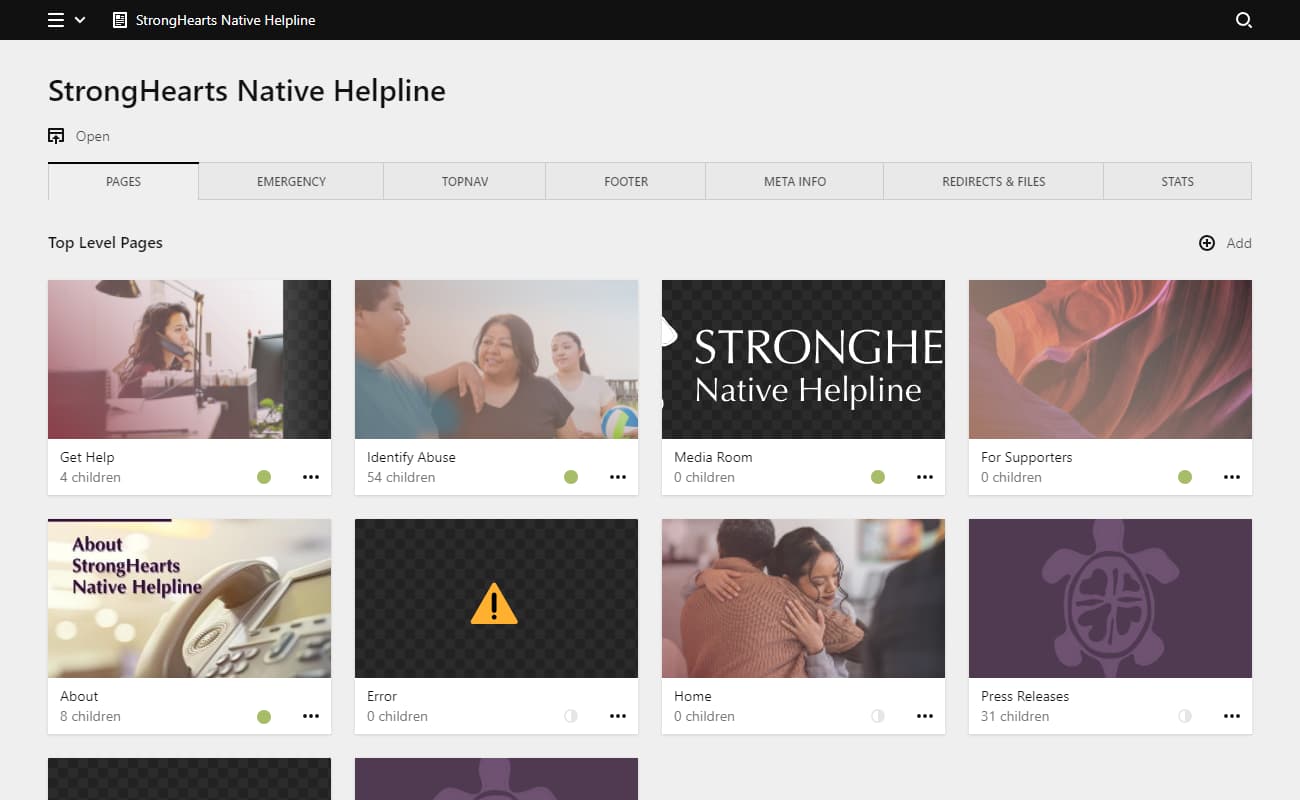
Task: Click '4 children' under Get Help
Action: (90, 477)
